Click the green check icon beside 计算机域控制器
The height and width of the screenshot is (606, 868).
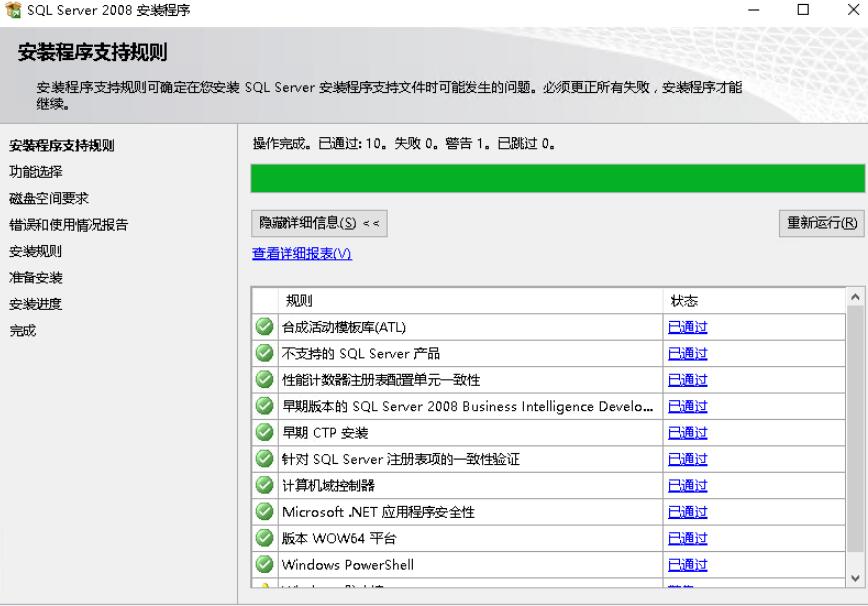coord(265,485)
